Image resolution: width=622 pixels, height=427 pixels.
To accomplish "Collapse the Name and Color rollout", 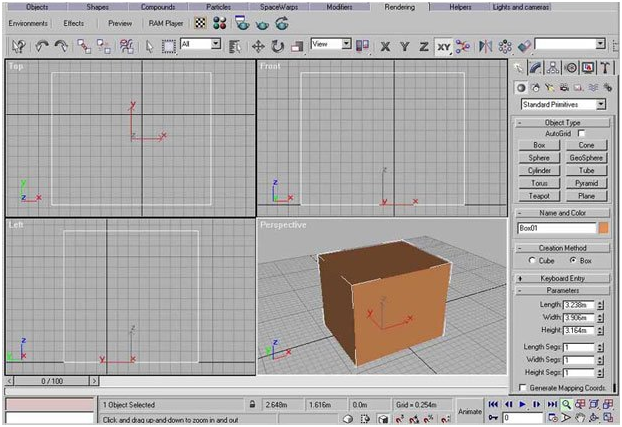I will (x=562, y=213).
